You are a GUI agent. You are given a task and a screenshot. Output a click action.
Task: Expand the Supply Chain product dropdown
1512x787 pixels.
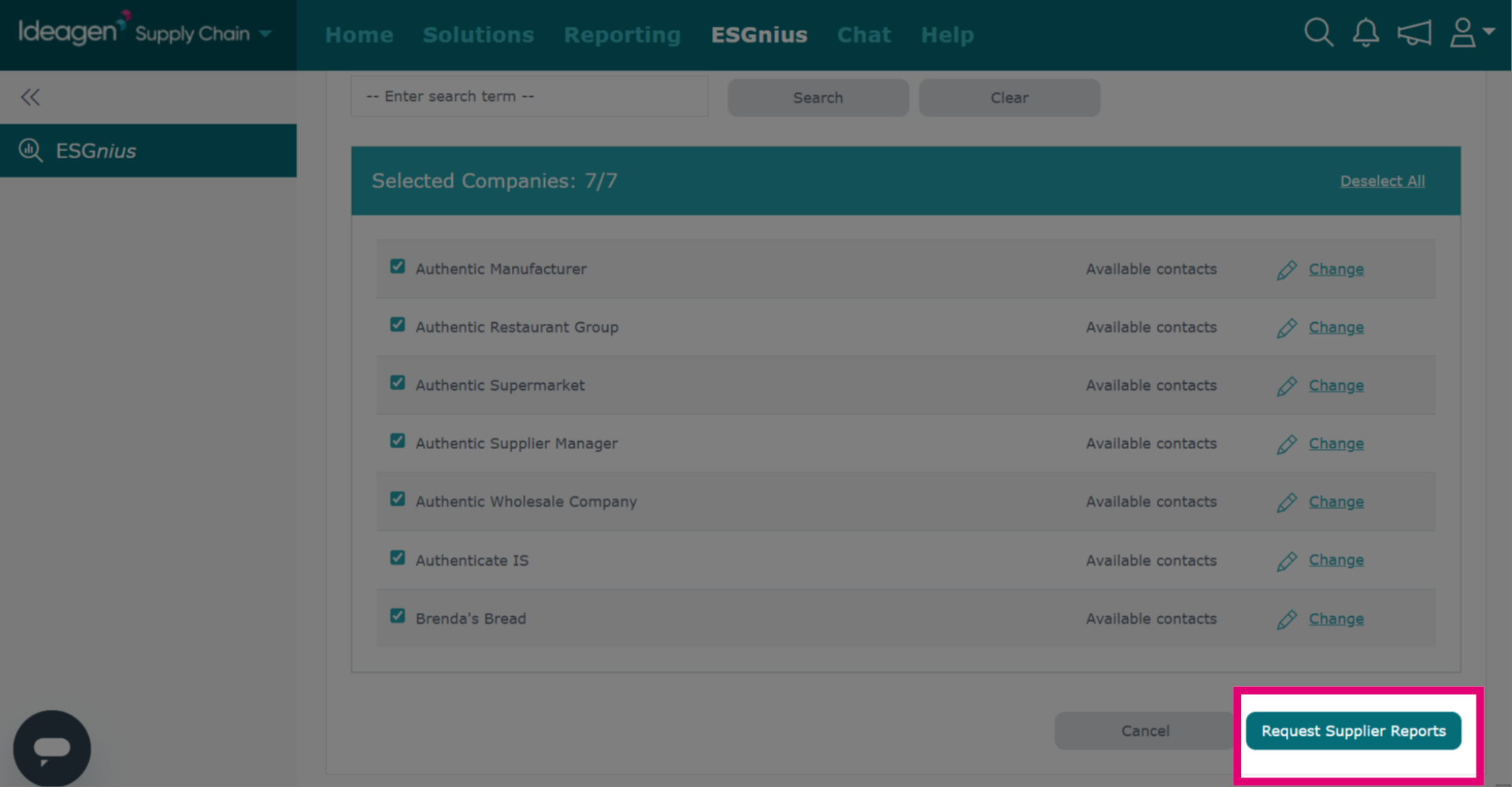[265, 34]
